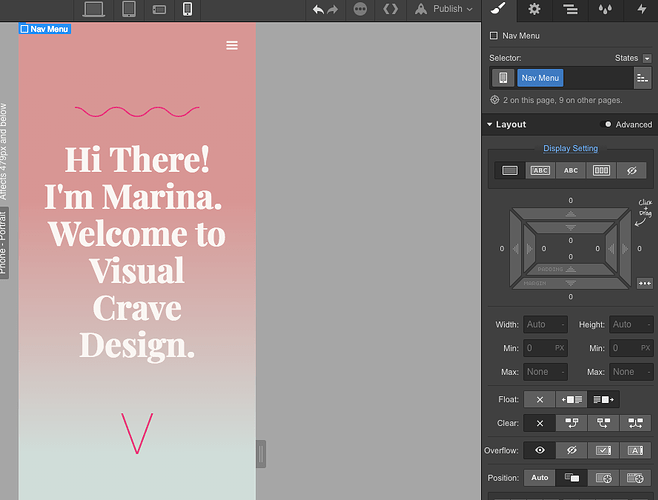This screenshot has height=500, width=658.
Task: Click the right margin value
Action: [639, 249]
